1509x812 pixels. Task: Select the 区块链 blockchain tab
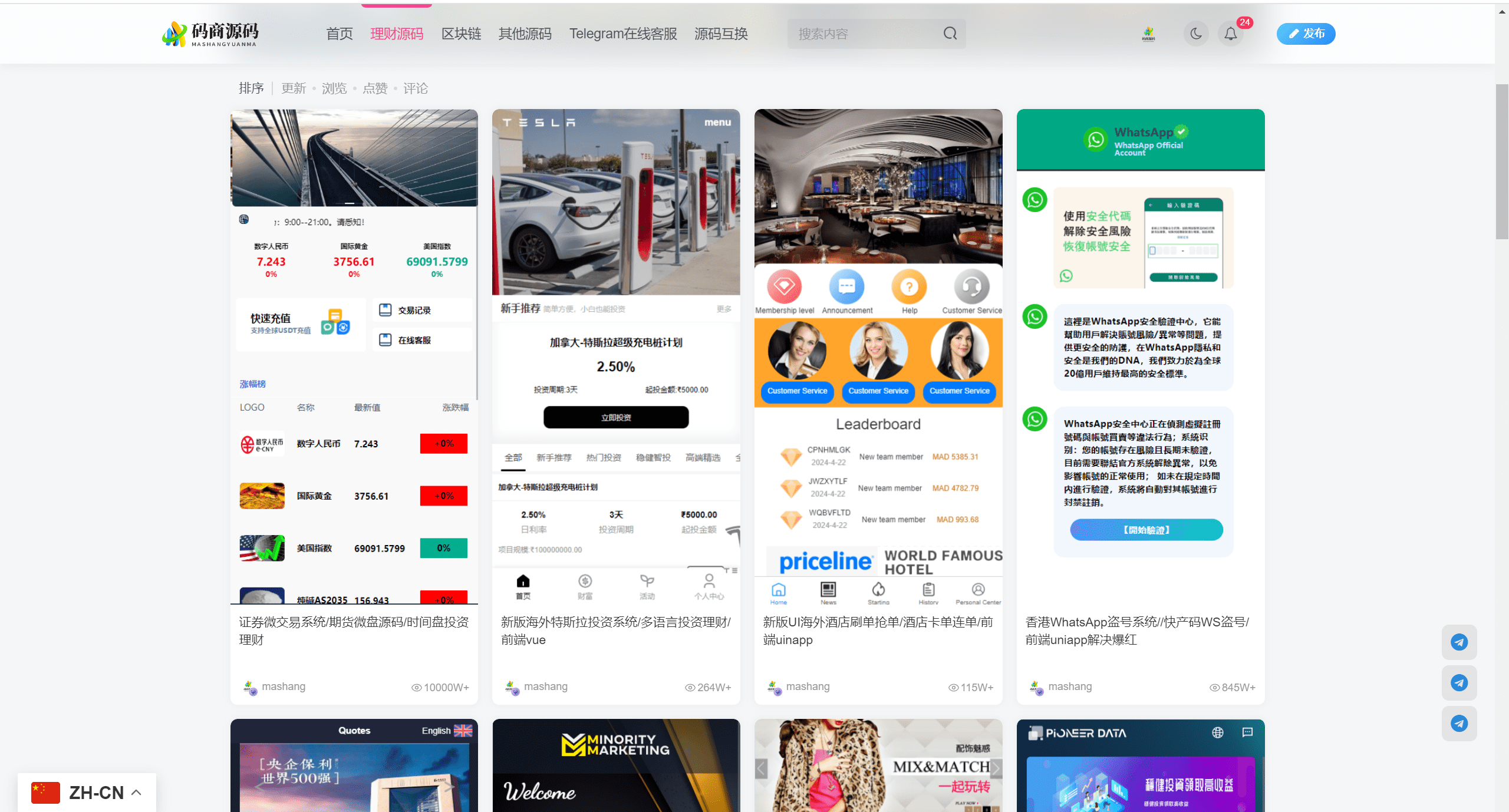pyautogui.click(x=461, y=33)
